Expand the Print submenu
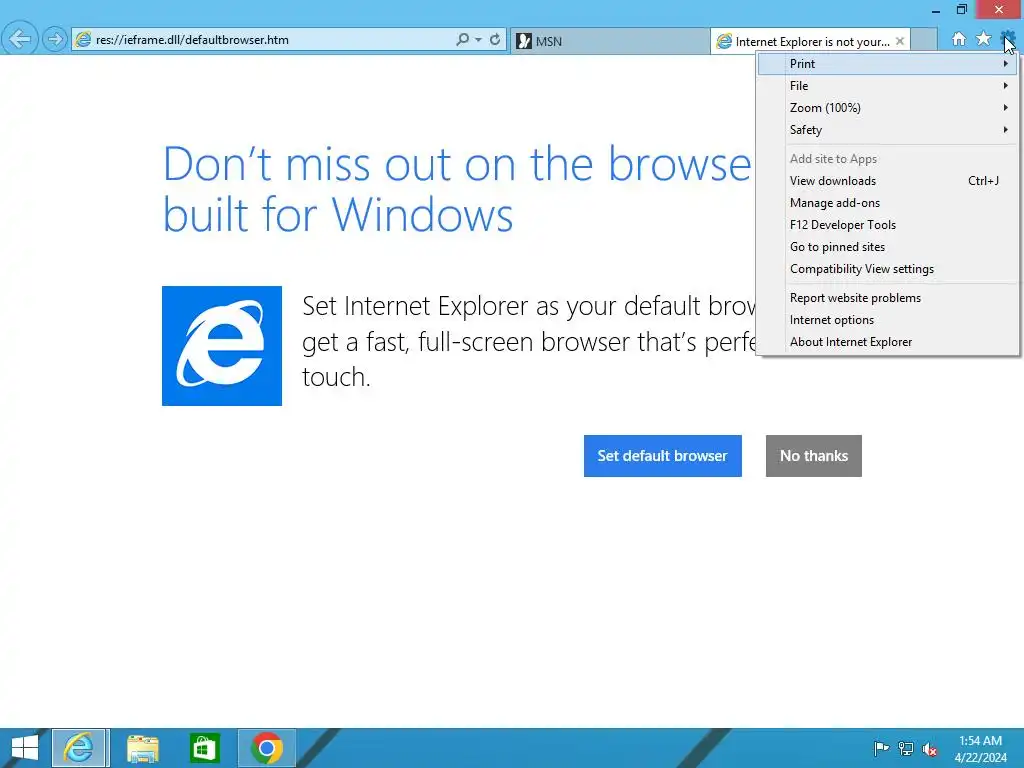 pos(888,63)
